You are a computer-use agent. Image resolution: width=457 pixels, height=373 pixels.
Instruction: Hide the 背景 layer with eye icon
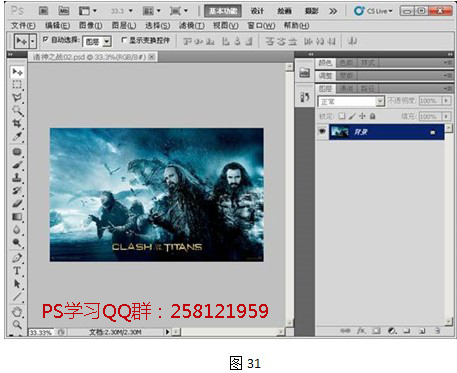tap(322, 131)
